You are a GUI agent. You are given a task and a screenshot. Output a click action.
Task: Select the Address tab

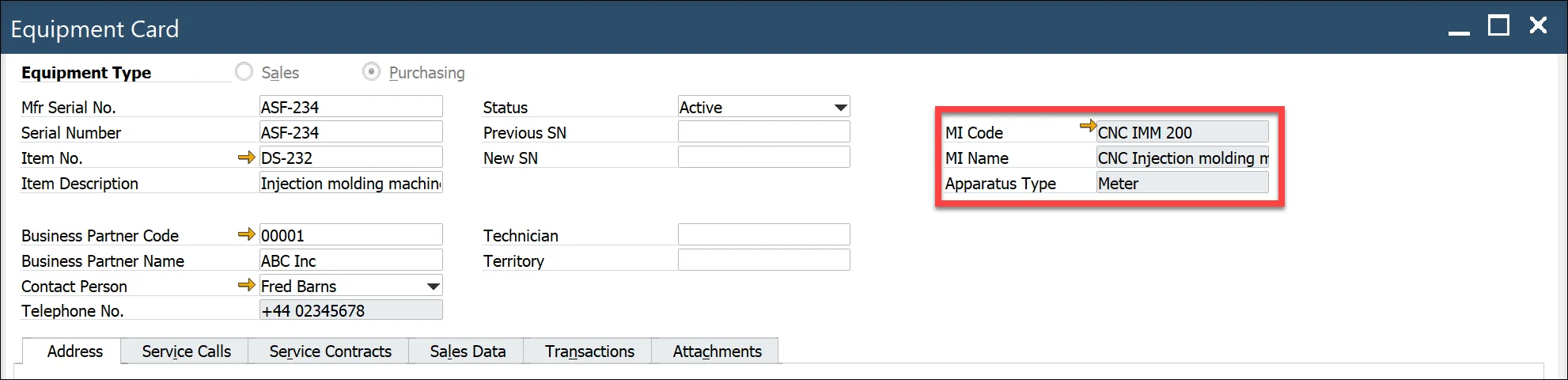pos(74,351)
